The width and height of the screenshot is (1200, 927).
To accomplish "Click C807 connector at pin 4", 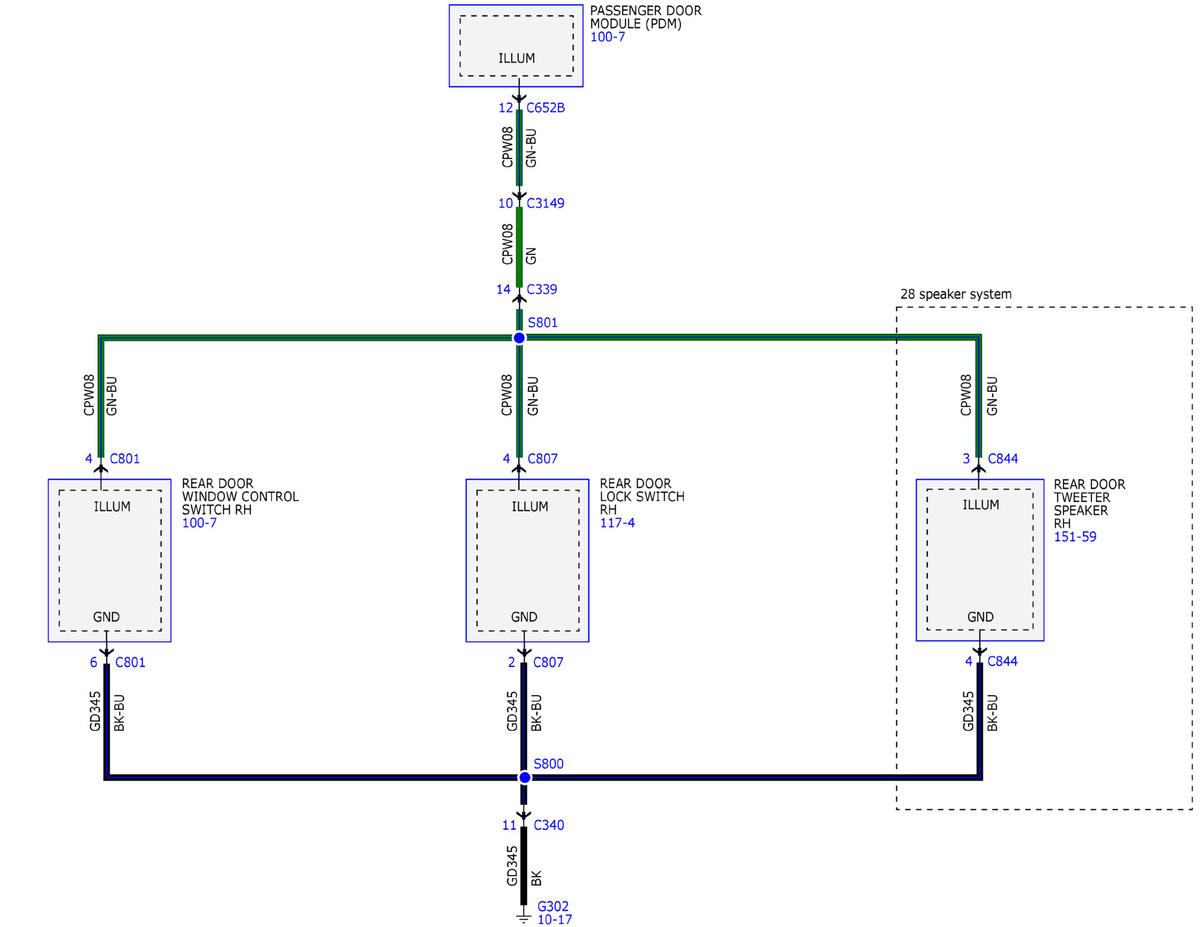I will point(543,460).
